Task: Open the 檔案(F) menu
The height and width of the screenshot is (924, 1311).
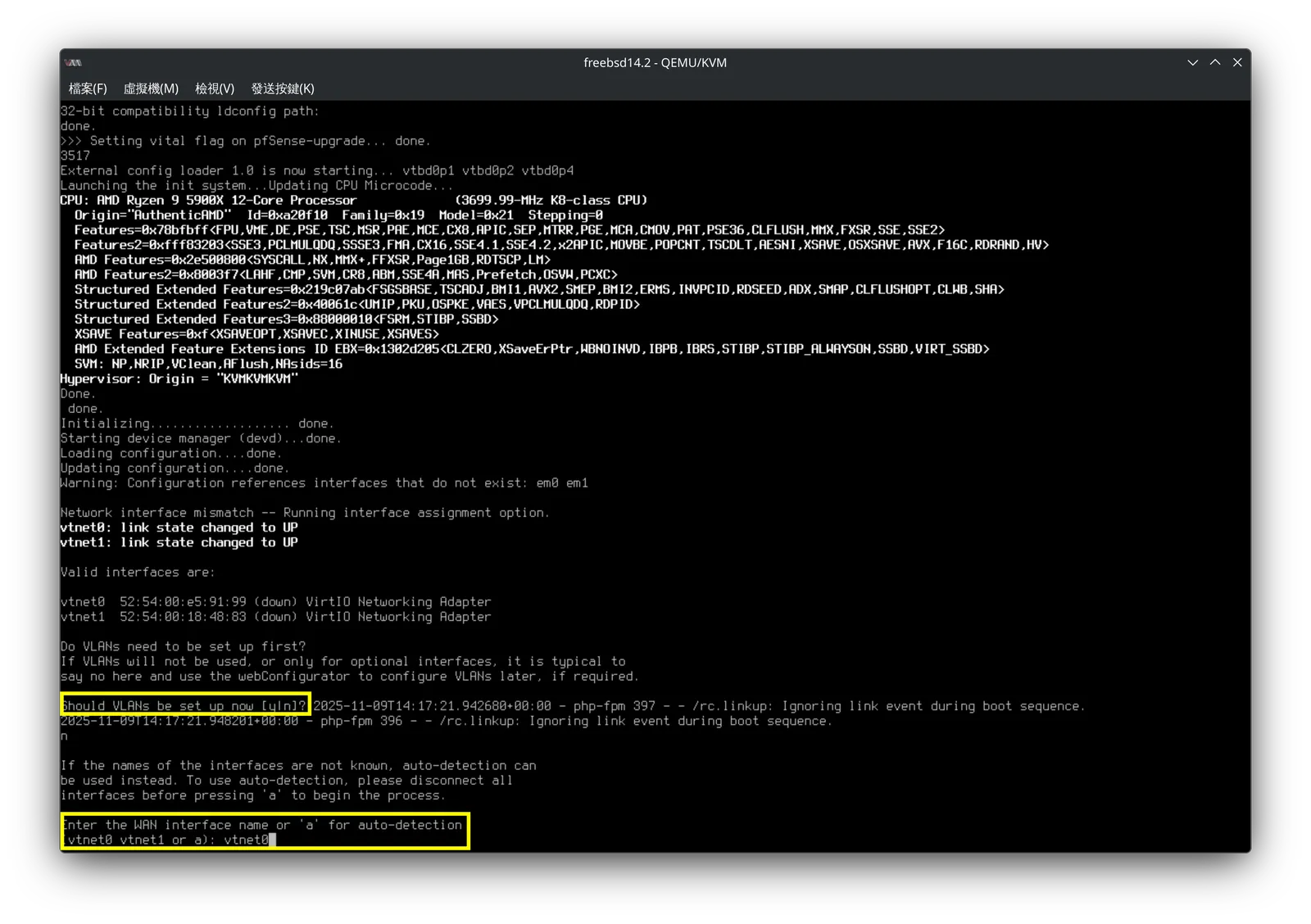Action: (x=88, y=88)
